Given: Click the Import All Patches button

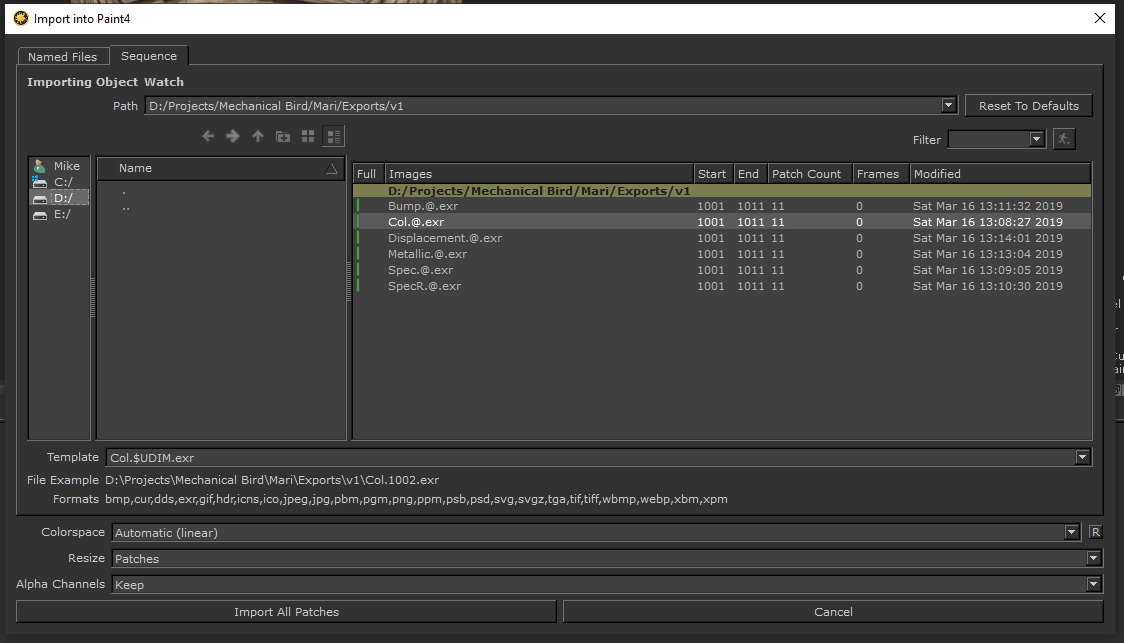Looking at the screenshot, I should click(286, 611).
